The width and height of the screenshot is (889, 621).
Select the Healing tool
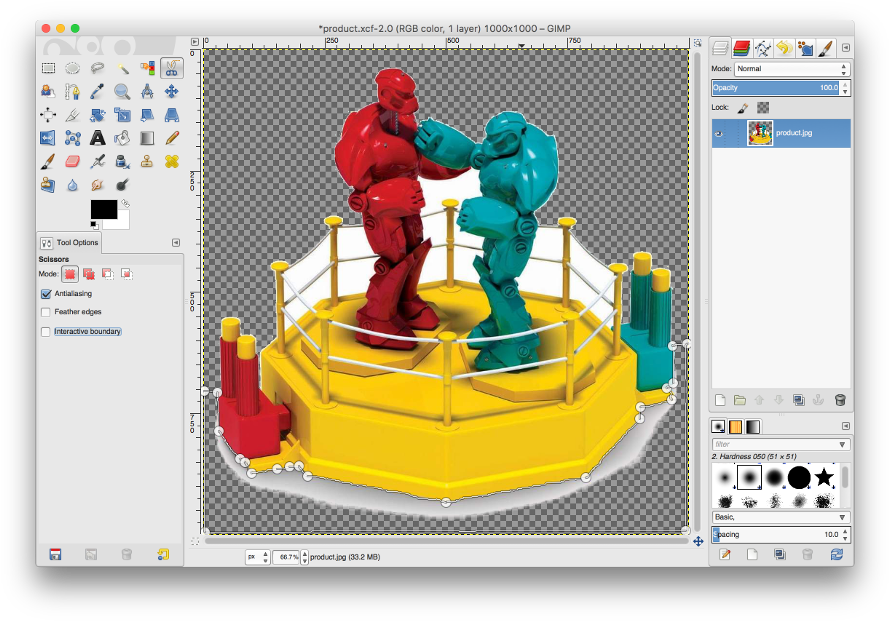tap(170, 161)
